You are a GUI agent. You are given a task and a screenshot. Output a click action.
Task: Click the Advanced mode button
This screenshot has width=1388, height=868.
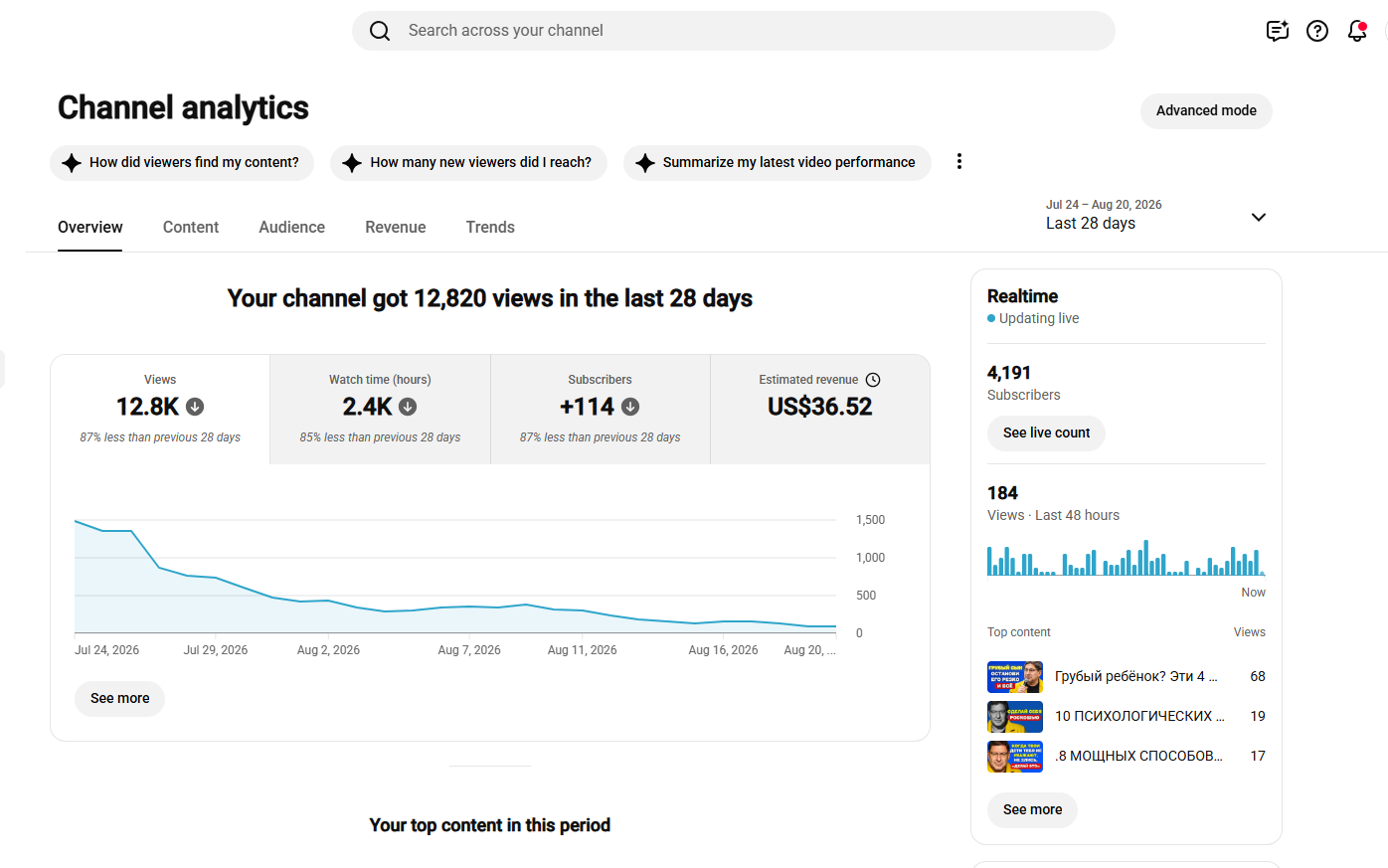click(1206, 110)
